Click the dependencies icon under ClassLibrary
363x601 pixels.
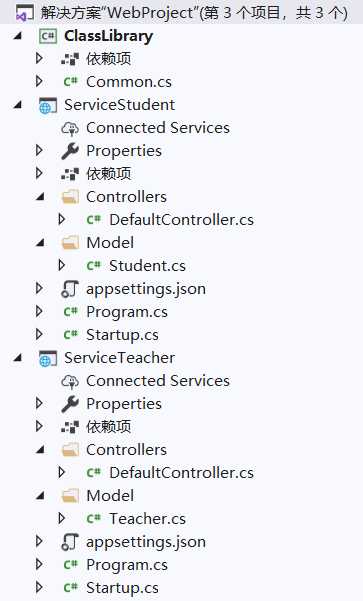[70, 59]
